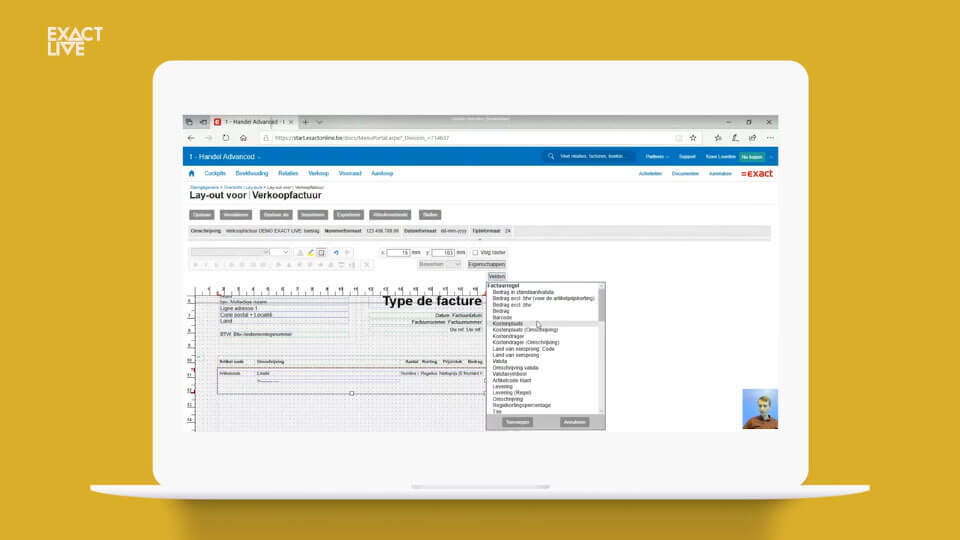Click the 'Opslaan als' button

276,215
